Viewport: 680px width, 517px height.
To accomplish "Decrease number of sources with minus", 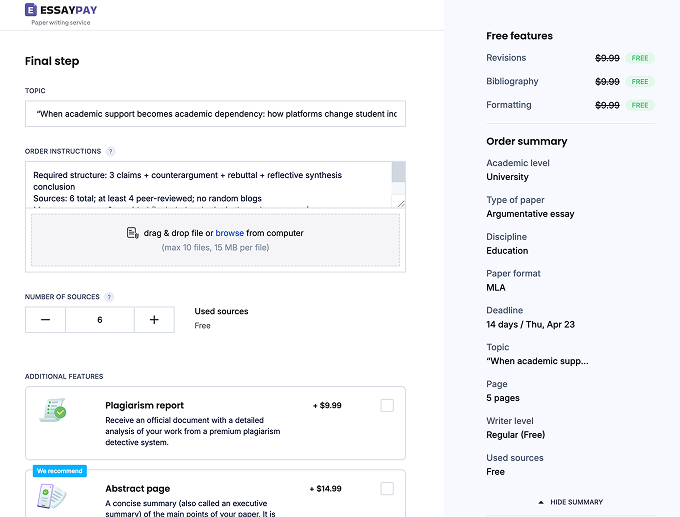I will pyautogui.click(x=45, y=320).
